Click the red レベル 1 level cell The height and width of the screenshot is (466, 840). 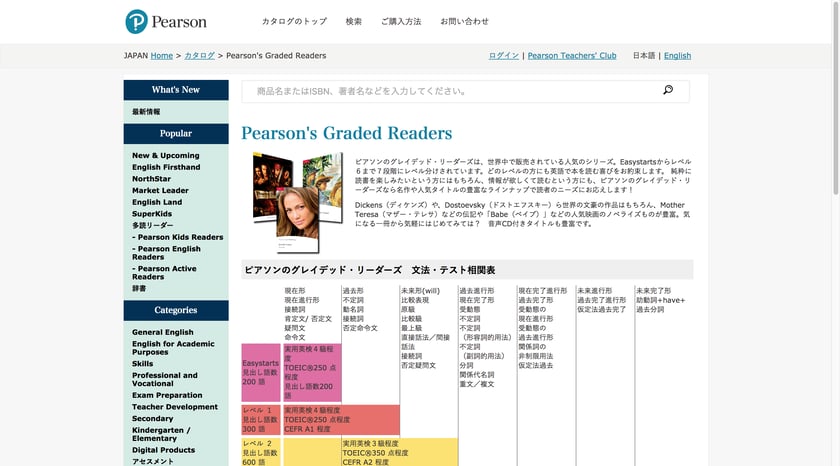pyautogui.click(x=260, y=420)
